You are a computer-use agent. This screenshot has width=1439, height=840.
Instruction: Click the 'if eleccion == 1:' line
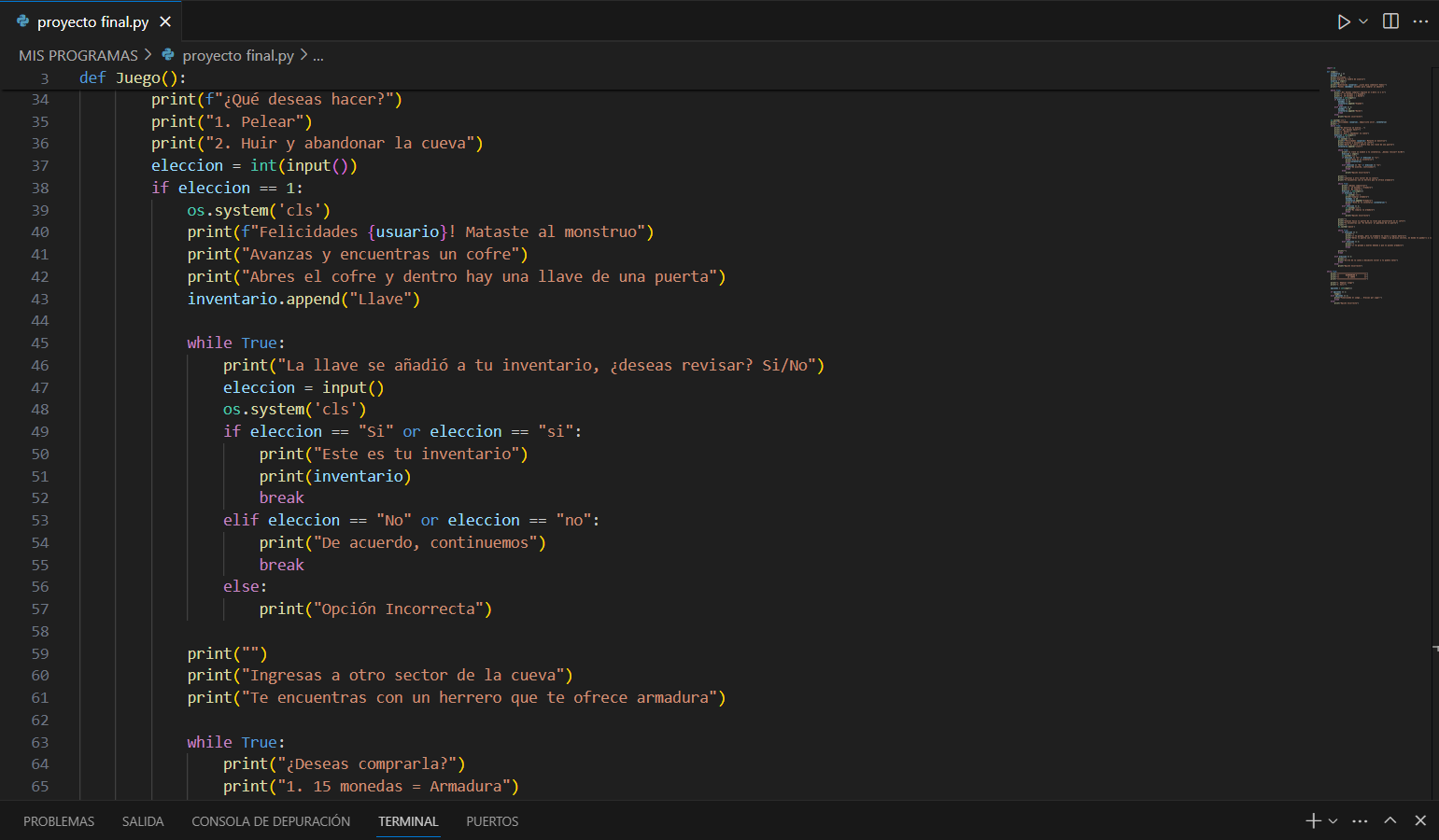227,188
